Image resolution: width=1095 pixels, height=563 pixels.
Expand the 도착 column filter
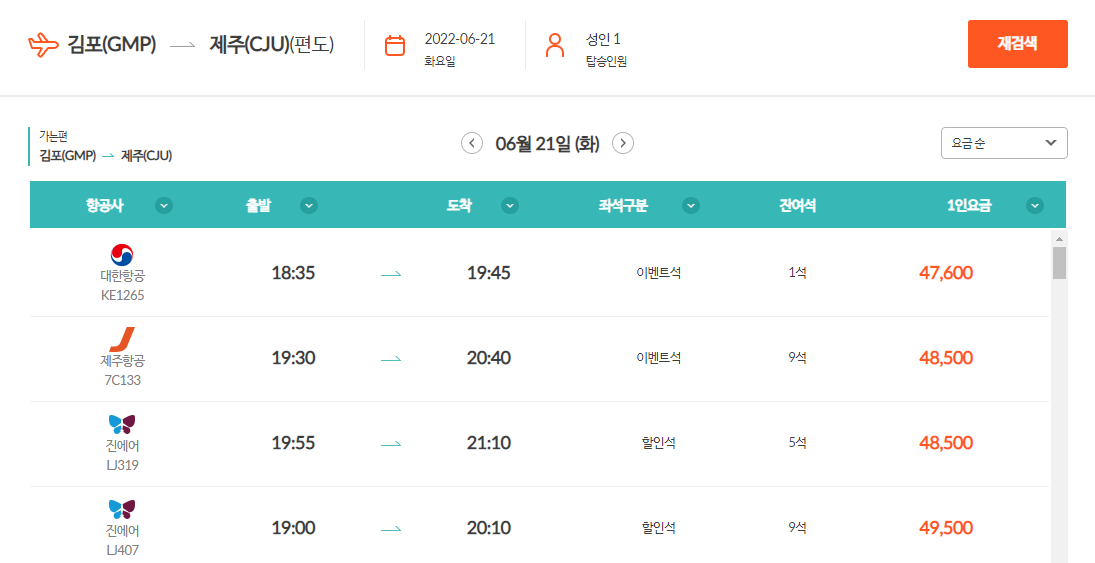[x=510, y=205]
